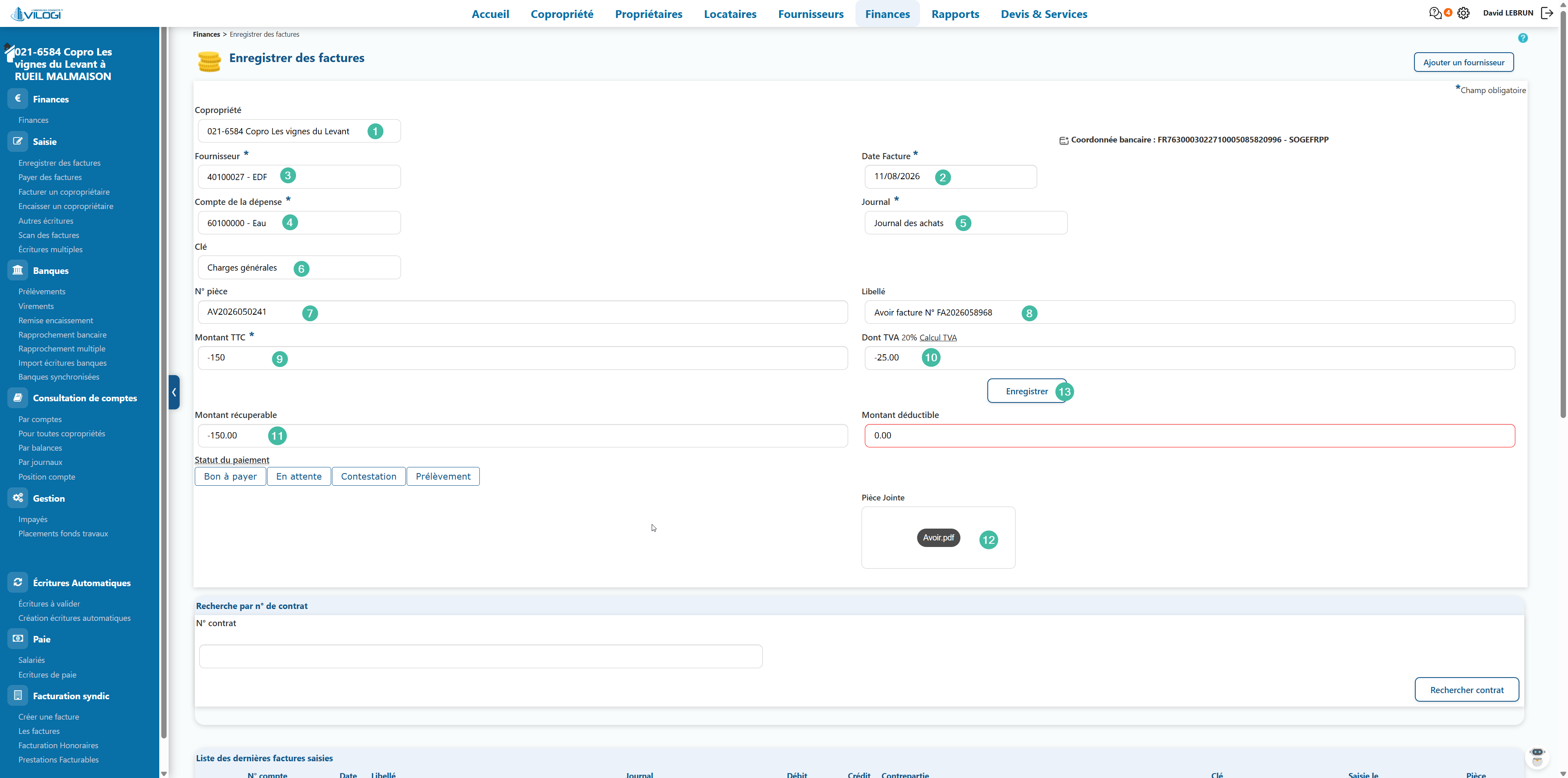
Task: Open Payer des factures in sidebar
Action: point(50,177)
